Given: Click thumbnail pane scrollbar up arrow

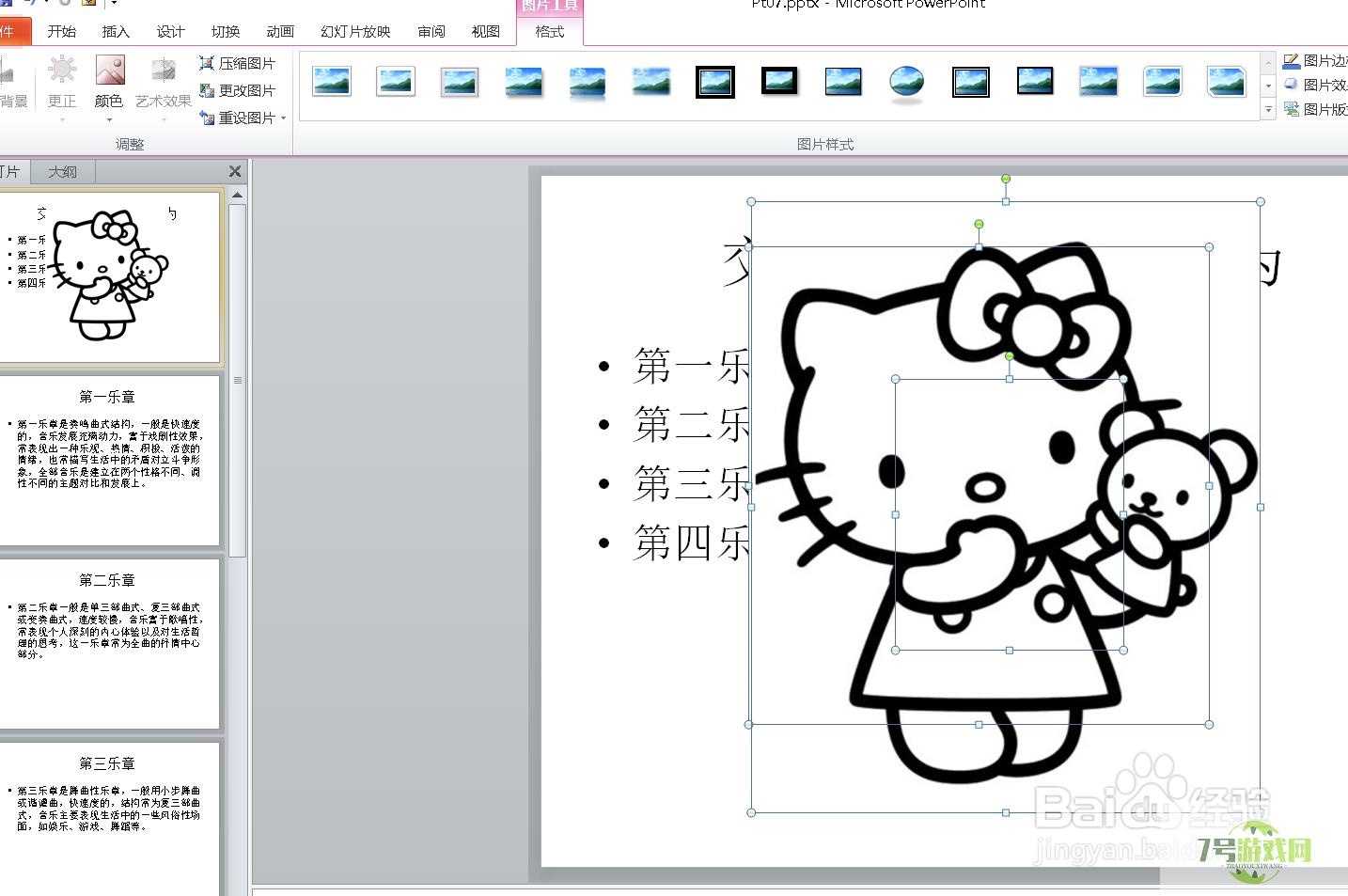Looking at the screenshot, I should [237, 195].
